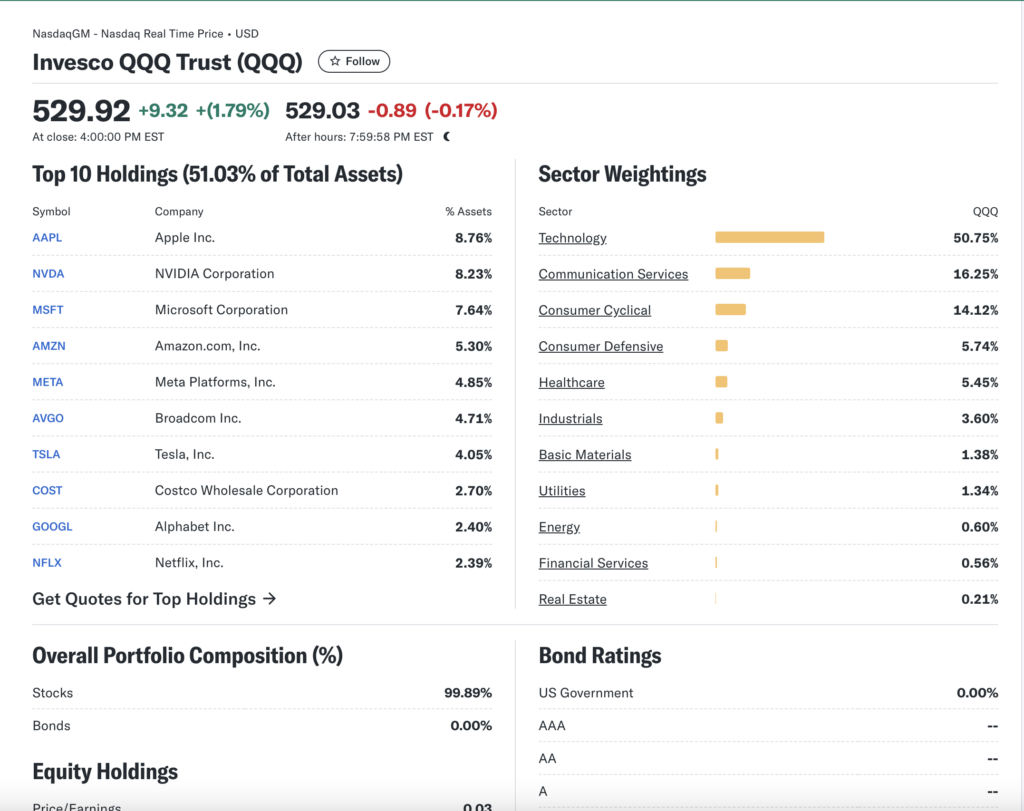Click the Top 10 Holdings heading

click(x=217, y=174)
